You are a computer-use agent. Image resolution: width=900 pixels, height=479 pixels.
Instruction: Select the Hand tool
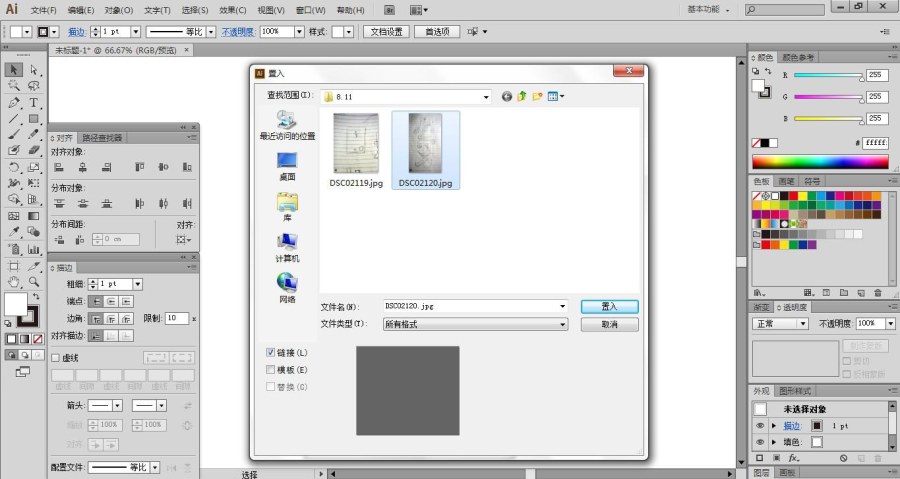point(14,282)
